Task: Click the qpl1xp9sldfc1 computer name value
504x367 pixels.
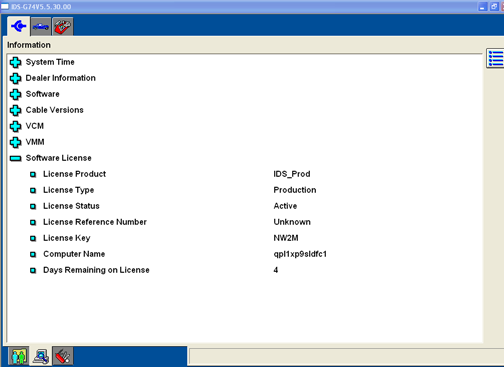Action: [x=300, y=254]
